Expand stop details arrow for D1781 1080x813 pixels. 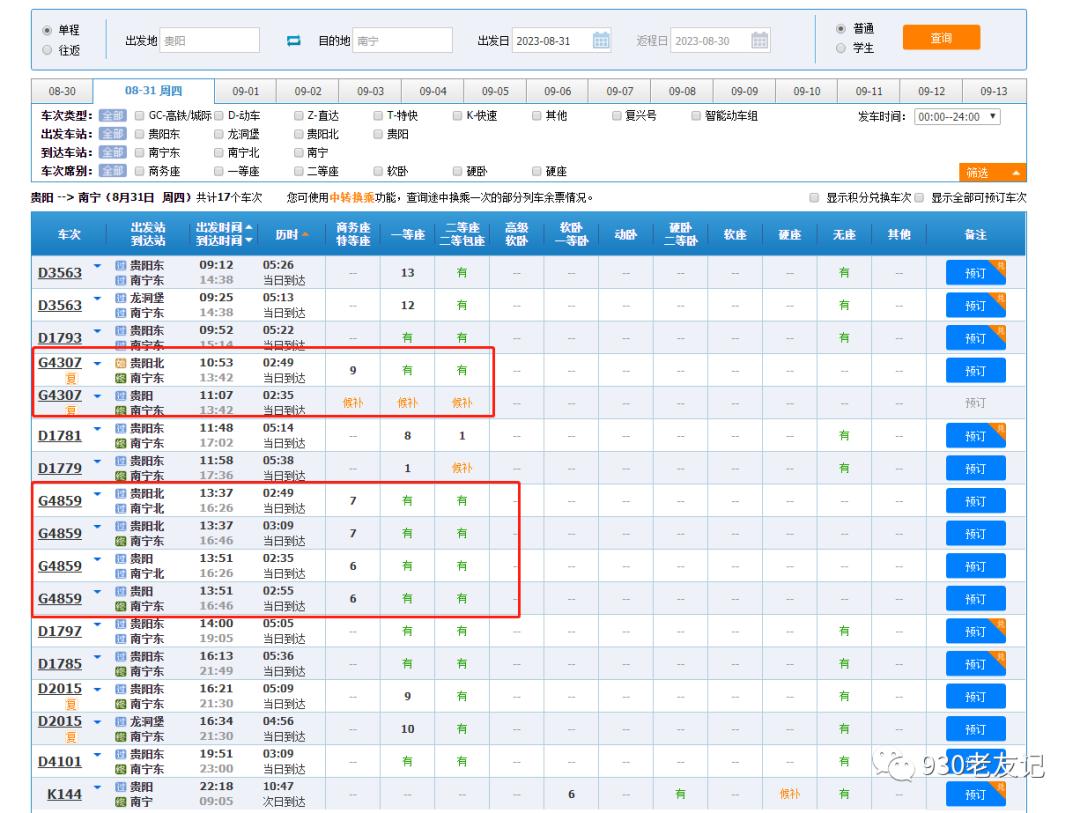tap(98, 429)
